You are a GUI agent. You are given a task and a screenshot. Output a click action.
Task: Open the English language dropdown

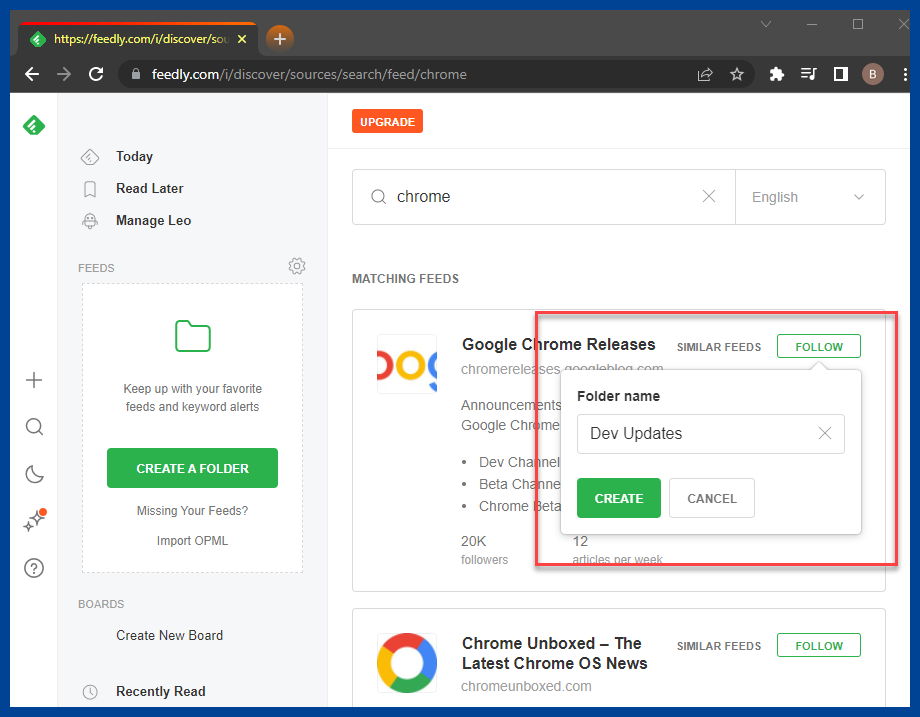click(x=810, y=197)
